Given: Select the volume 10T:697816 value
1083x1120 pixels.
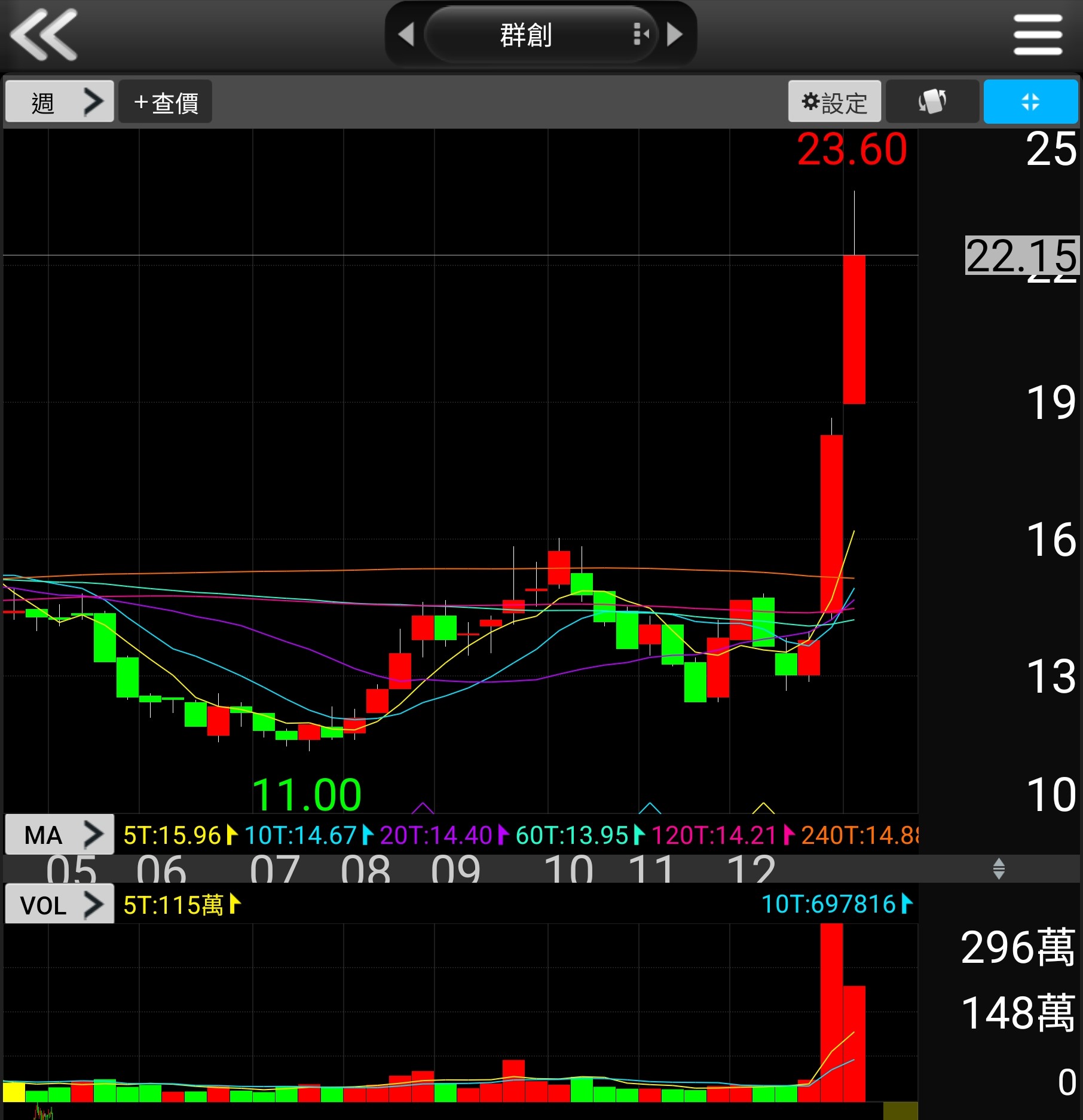Looking at the screenshot, I should pos(837,904).
